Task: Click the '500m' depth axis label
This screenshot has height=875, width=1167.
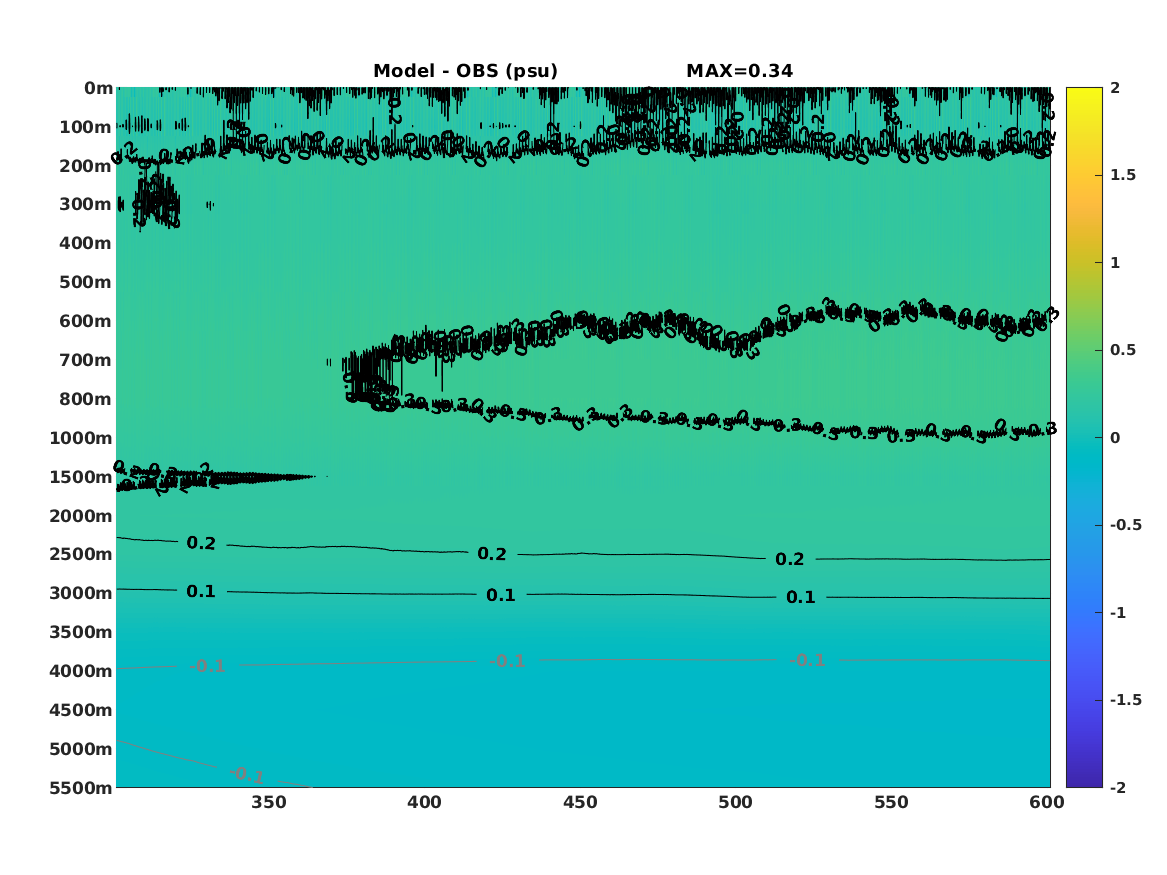Action: click(86, 283)
